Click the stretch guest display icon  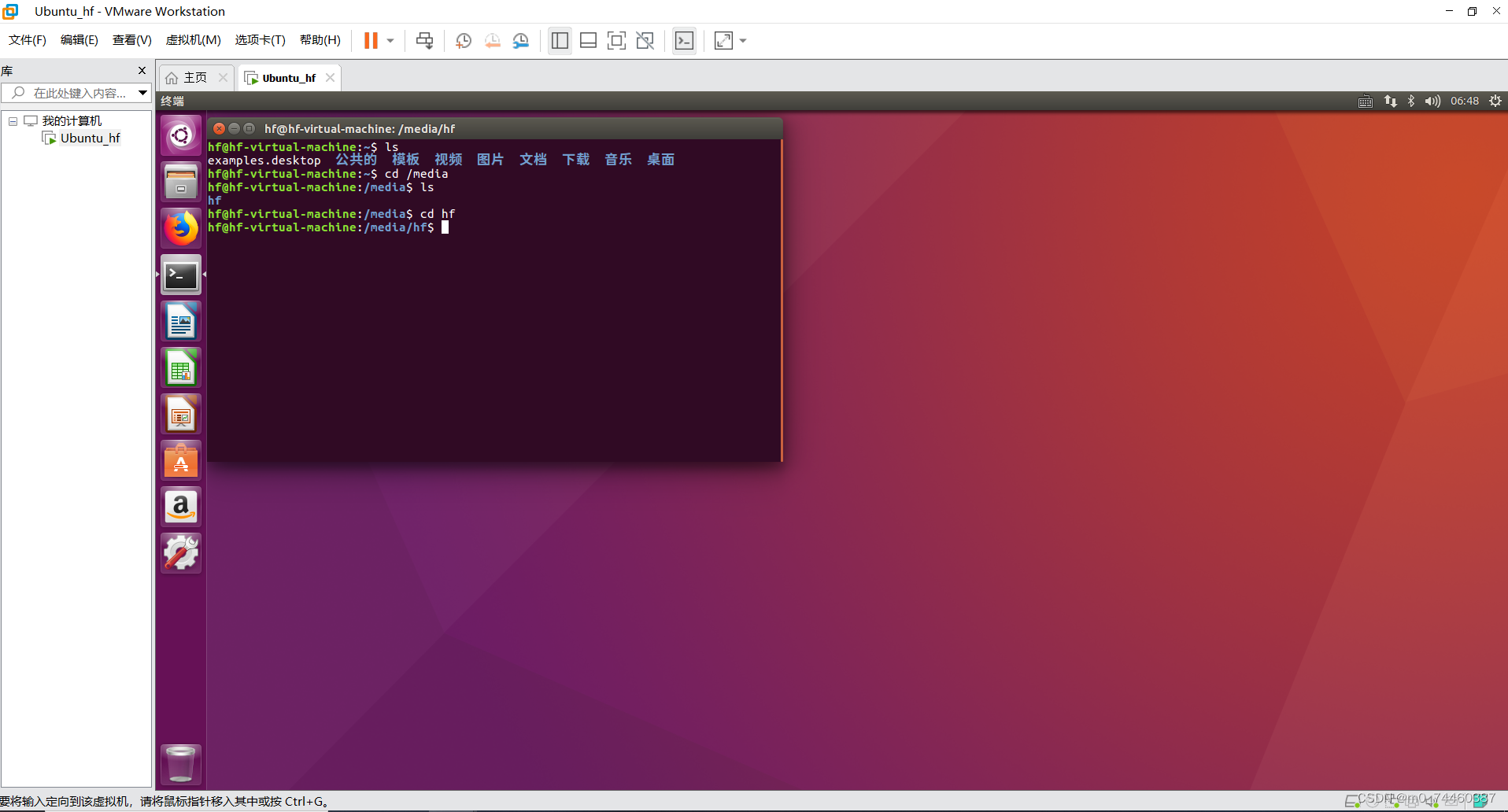[x=723, y=41]
